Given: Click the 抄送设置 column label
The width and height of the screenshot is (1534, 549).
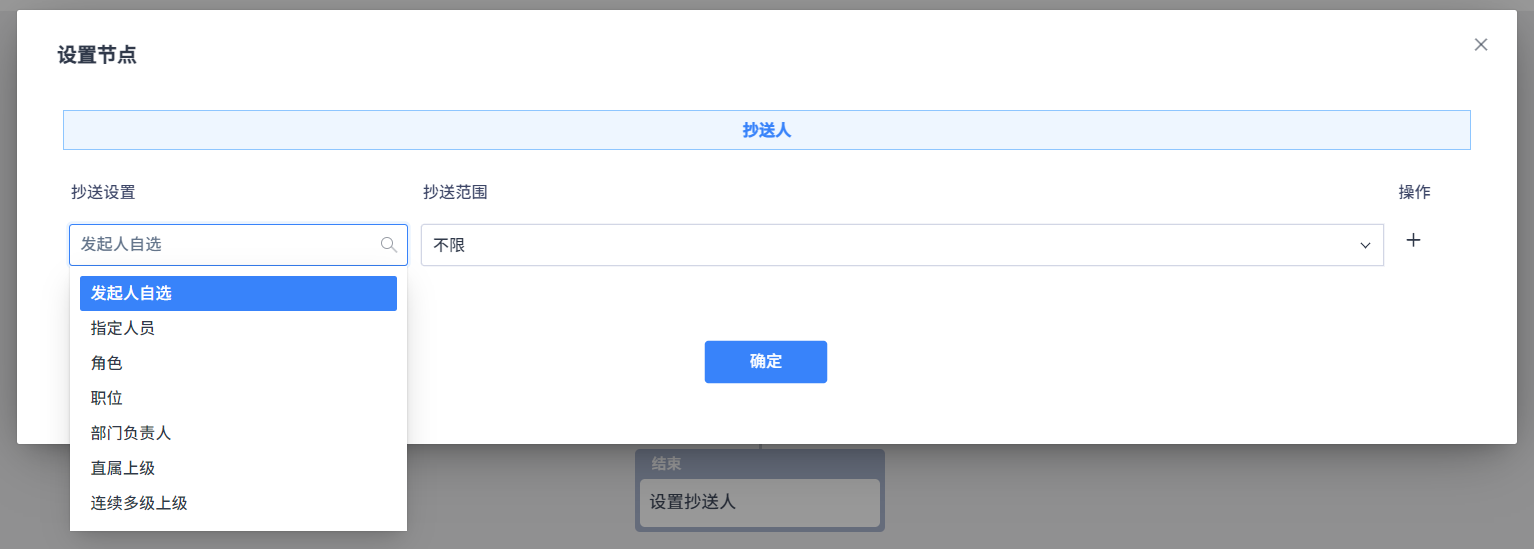Looking at the screenshot, I should [103, 192].
